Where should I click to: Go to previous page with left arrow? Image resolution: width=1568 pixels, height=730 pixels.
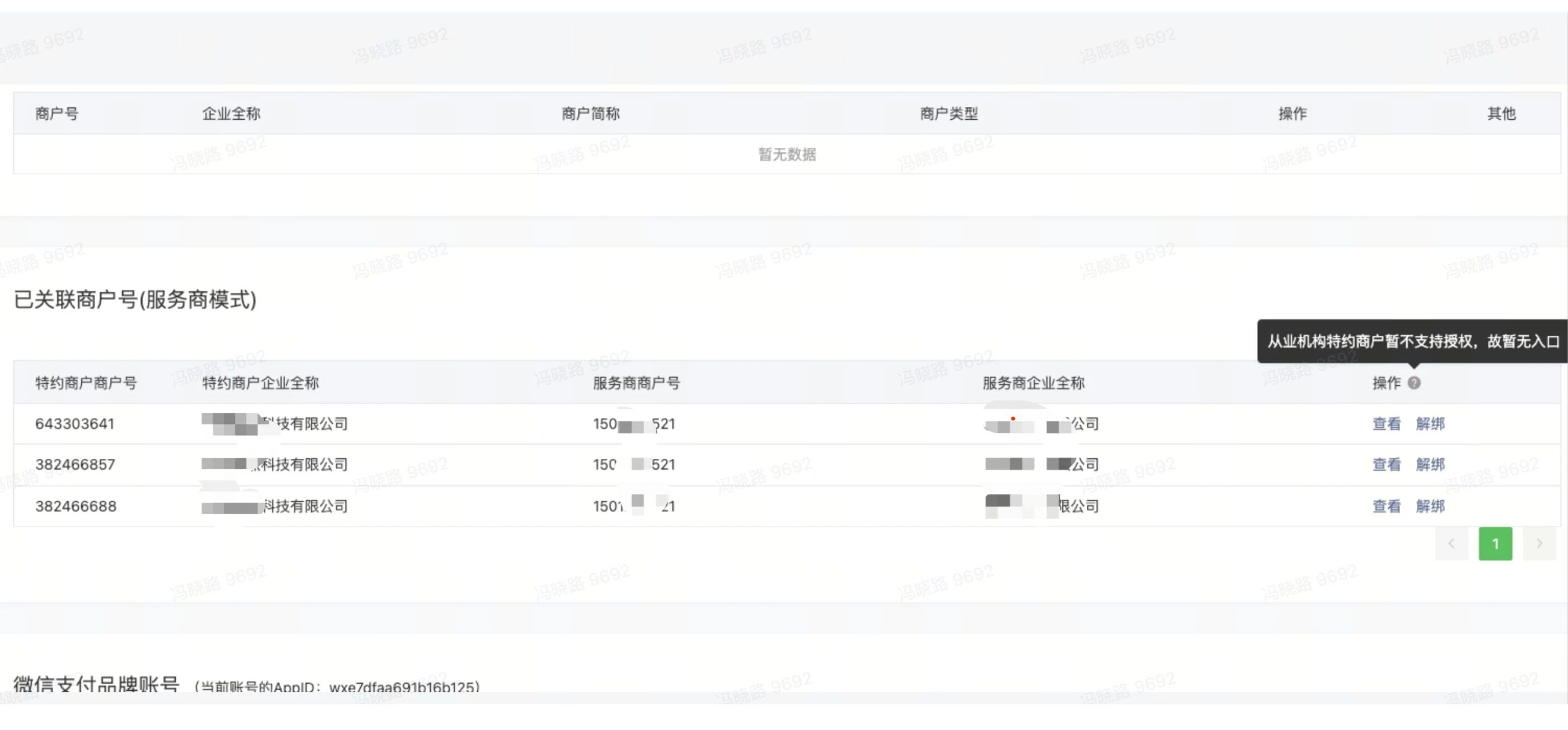[1451, 543]
